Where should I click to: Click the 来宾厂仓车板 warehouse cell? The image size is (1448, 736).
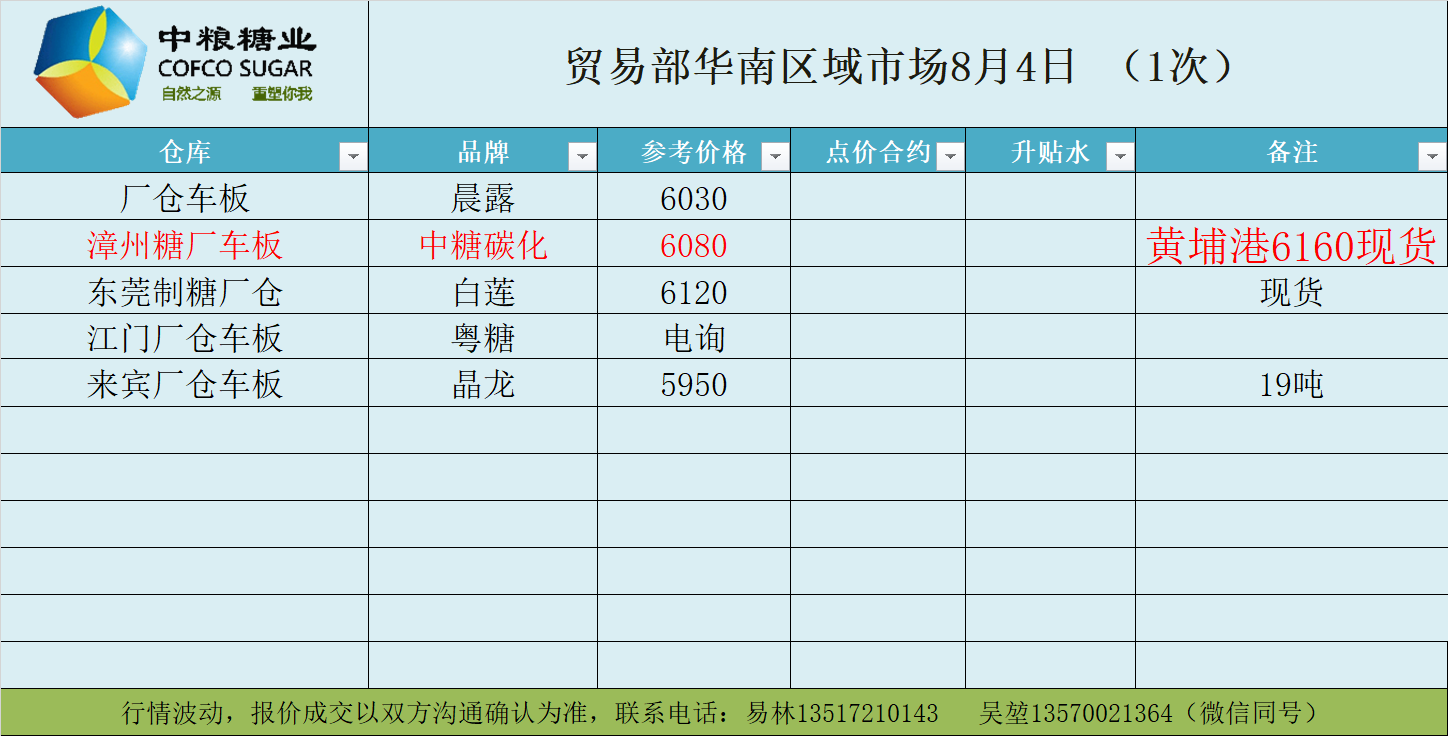click(x=184, y=385)
